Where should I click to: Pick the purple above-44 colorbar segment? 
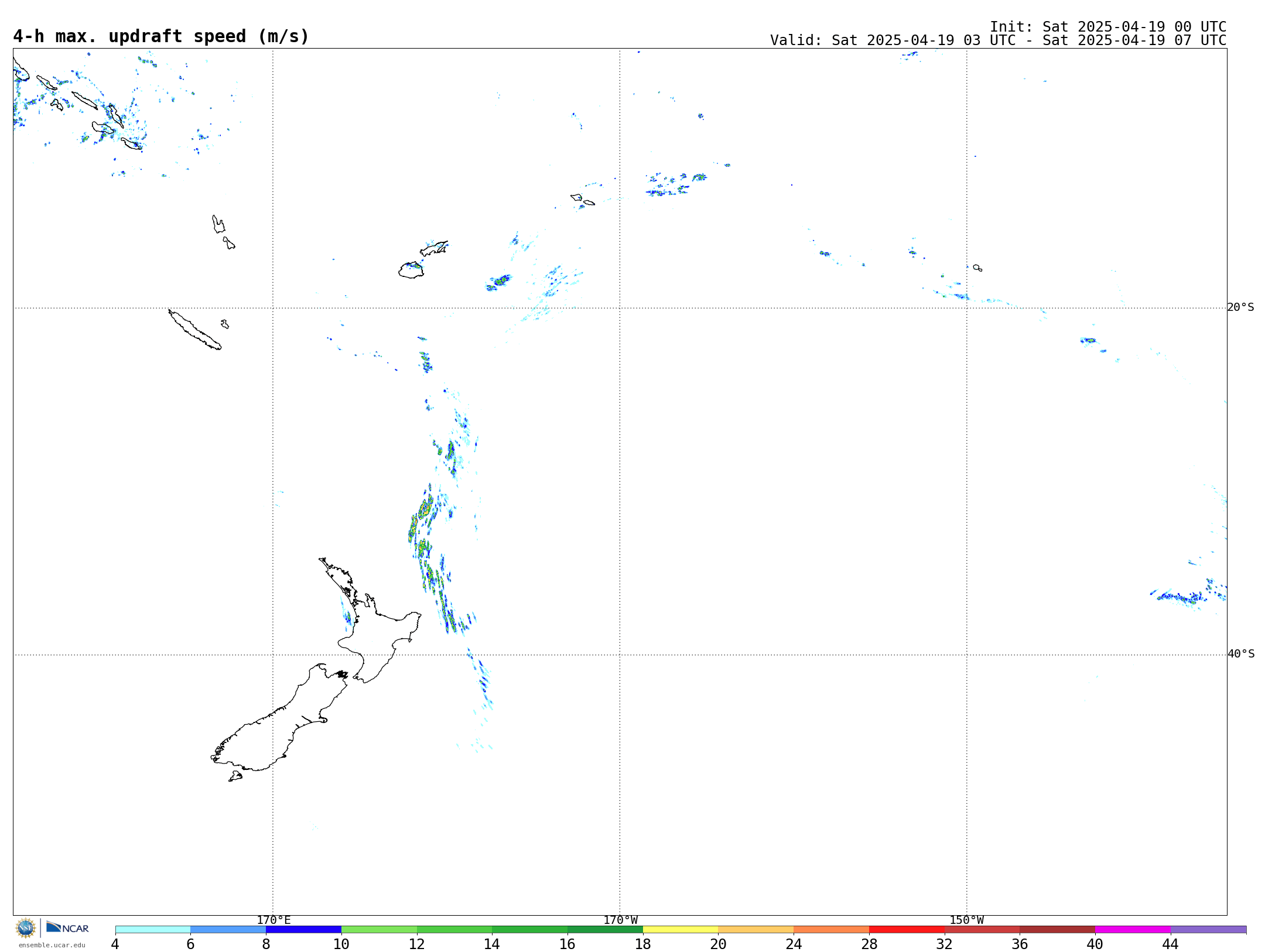(1208, 930)
